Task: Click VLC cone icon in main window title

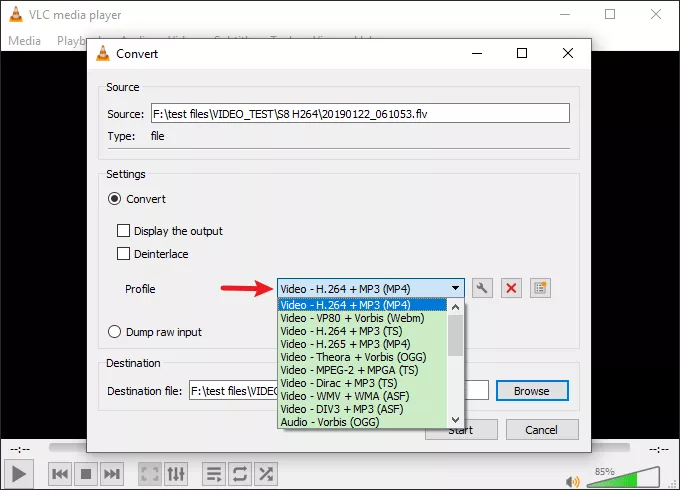Action: (x=16, y=14)
